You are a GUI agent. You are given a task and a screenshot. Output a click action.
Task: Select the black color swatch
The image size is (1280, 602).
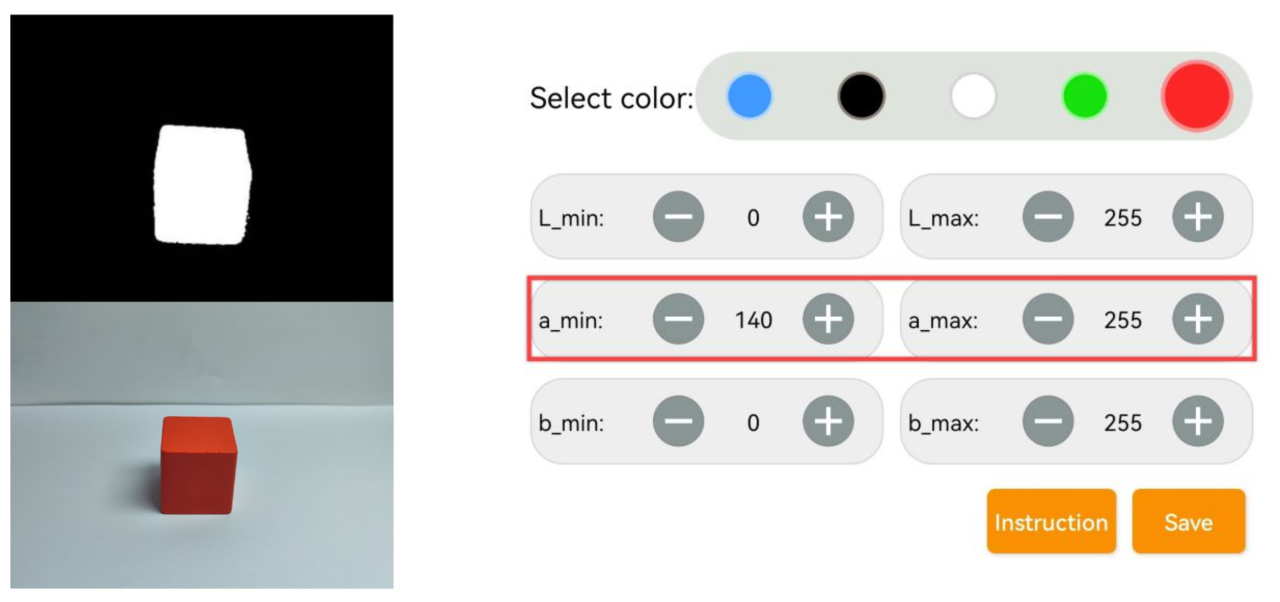pyautogui.click(x=862, y=97)
